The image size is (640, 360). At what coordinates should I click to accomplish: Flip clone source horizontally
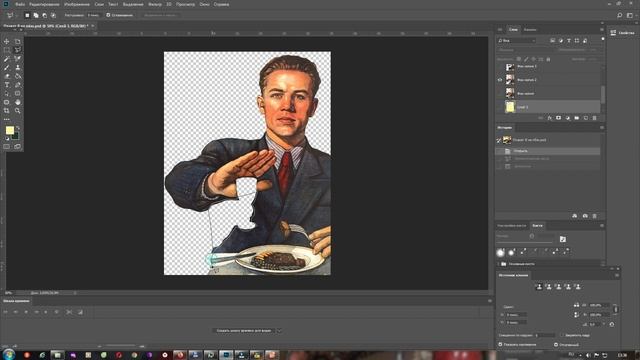click(x=576, y=305)
